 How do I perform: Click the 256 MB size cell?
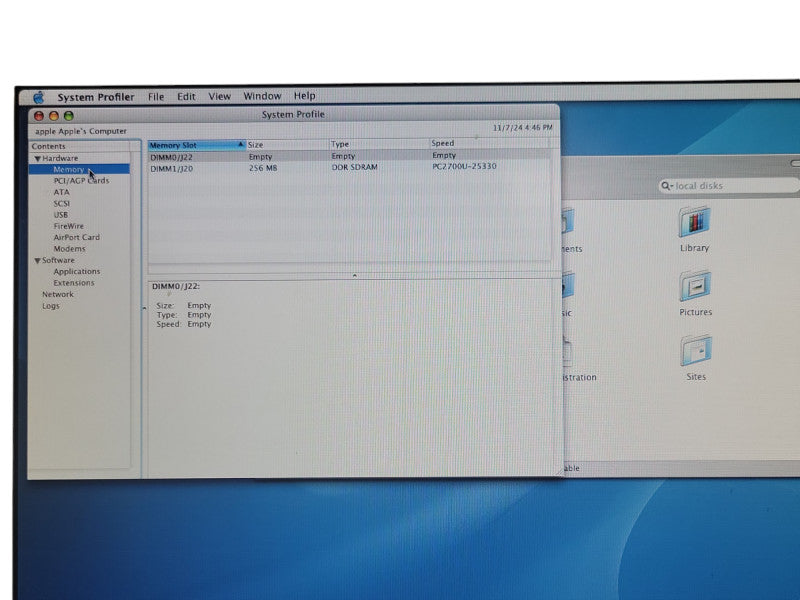click(x=263, y=168)
